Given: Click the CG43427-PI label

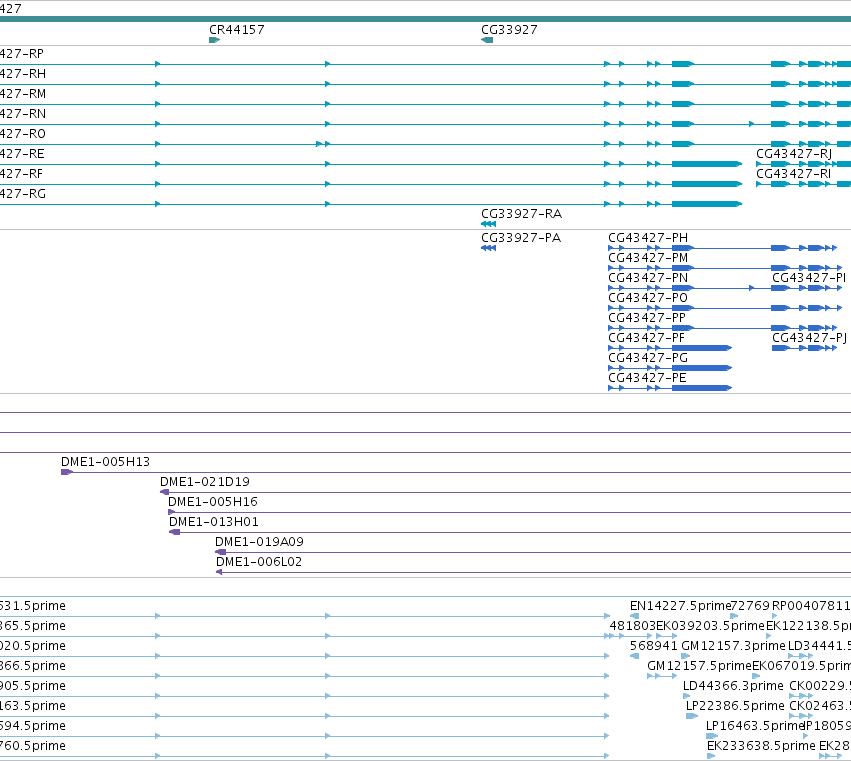Looking at the screenshot, I should pyautogui.click(x=809, y=277).
